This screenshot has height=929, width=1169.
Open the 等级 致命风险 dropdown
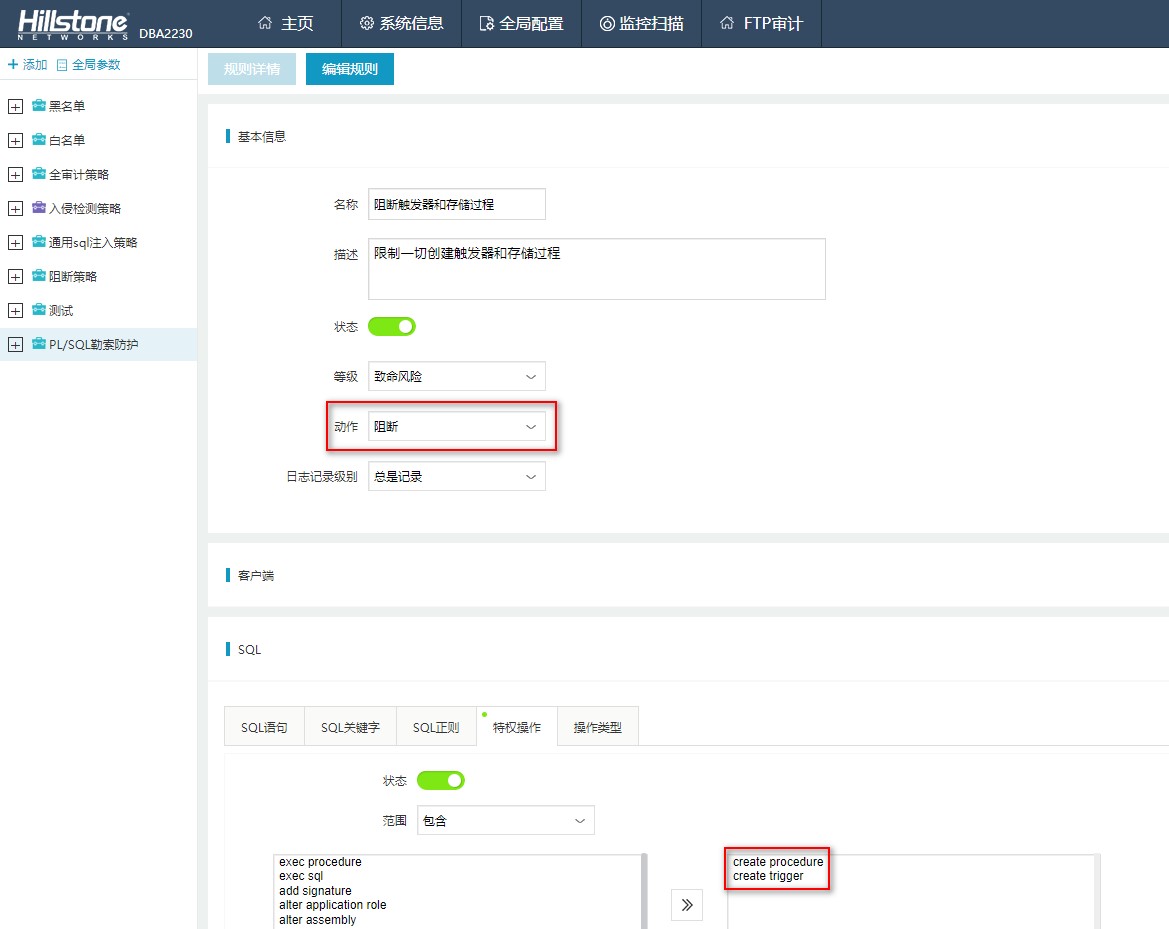pyautogui.click(x=456, y=377)
